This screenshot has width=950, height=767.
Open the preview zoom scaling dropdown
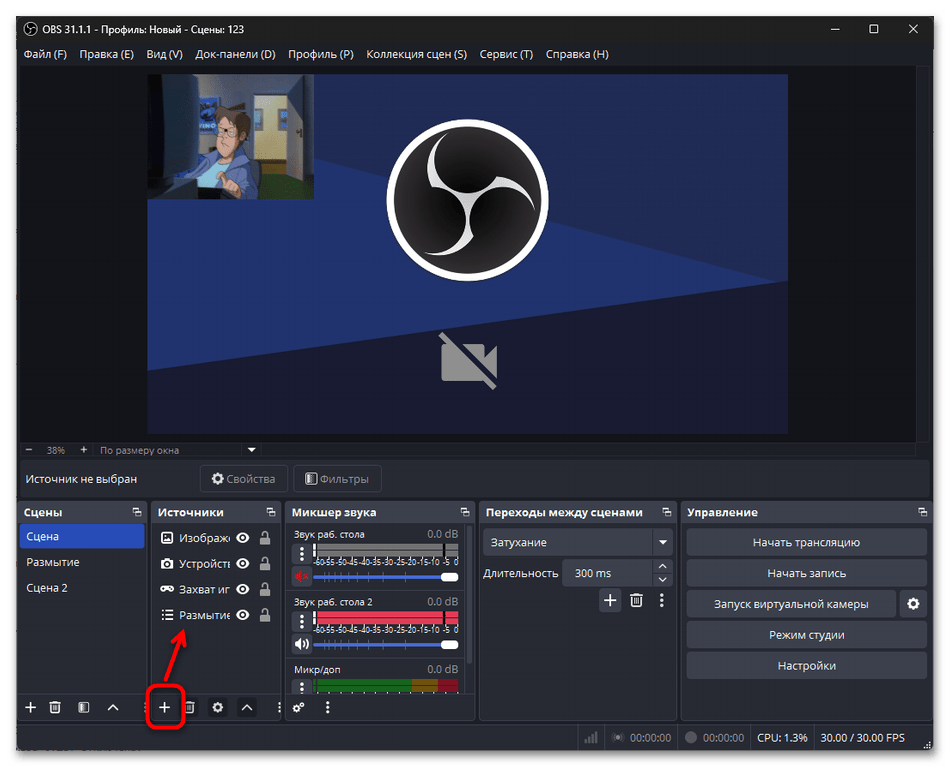click(x=252, y=450)
